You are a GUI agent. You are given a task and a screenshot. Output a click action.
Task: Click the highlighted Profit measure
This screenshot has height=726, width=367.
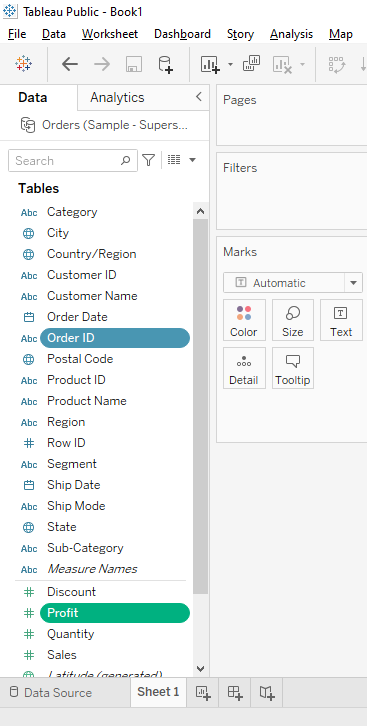[115, 613]
